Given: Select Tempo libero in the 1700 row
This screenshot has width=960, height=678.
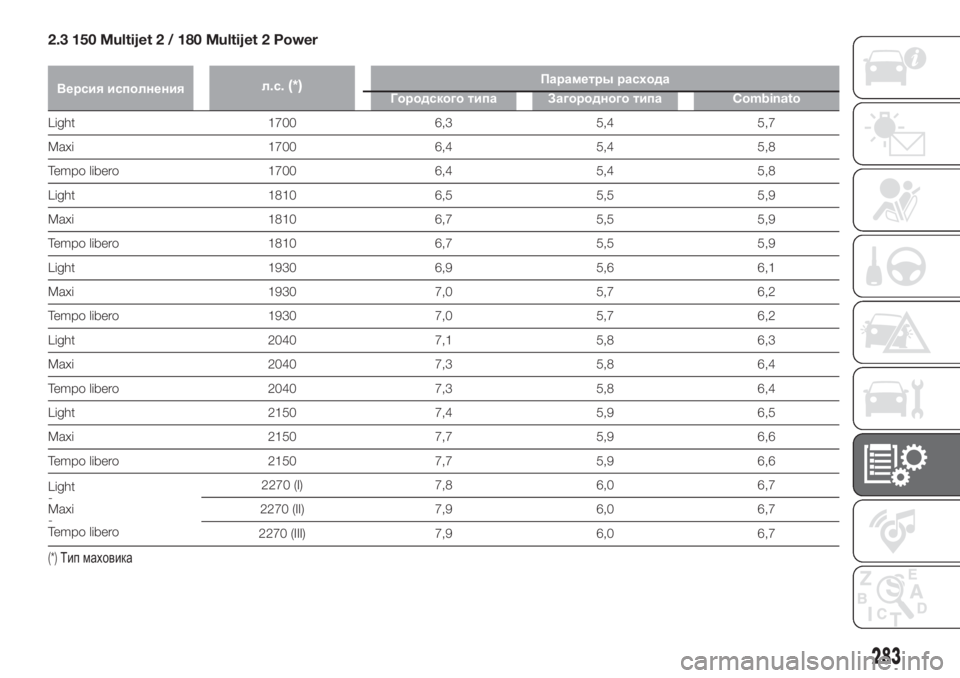Looking at the screenshot, I should coord(83,171).
